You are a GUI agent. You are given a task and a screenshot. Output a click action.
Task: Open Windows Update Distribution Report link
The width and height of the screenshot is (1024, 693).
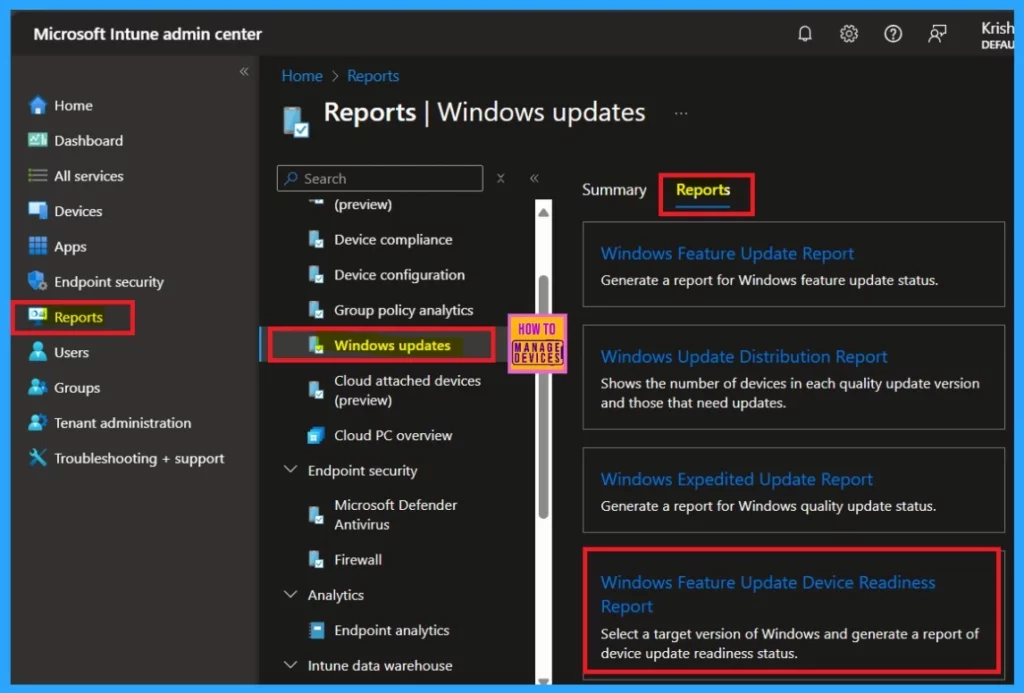click(x=744, y=357)
